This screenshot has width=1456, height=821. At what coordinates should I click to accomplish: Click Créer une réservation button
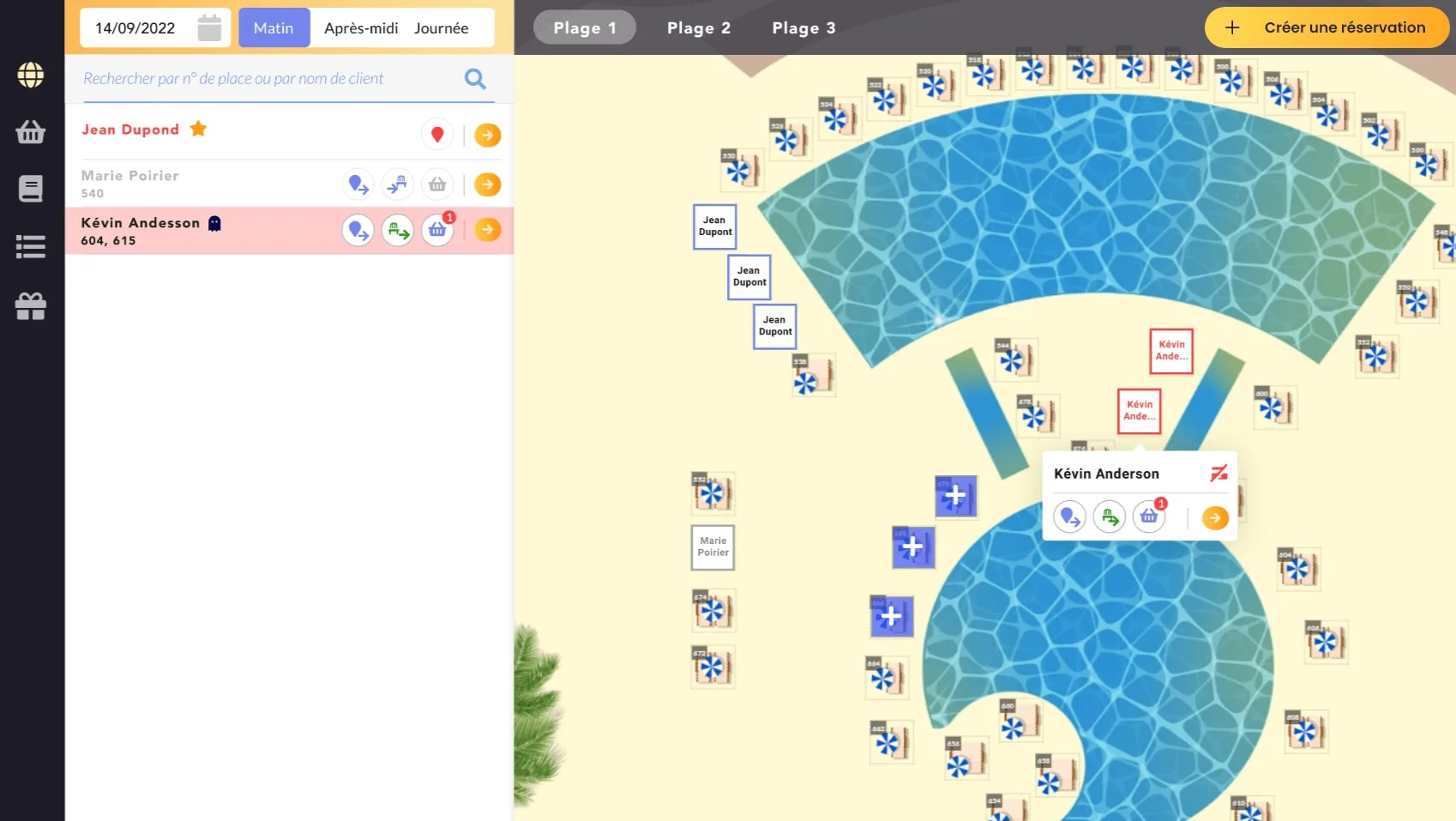[x=1327, y=27]
